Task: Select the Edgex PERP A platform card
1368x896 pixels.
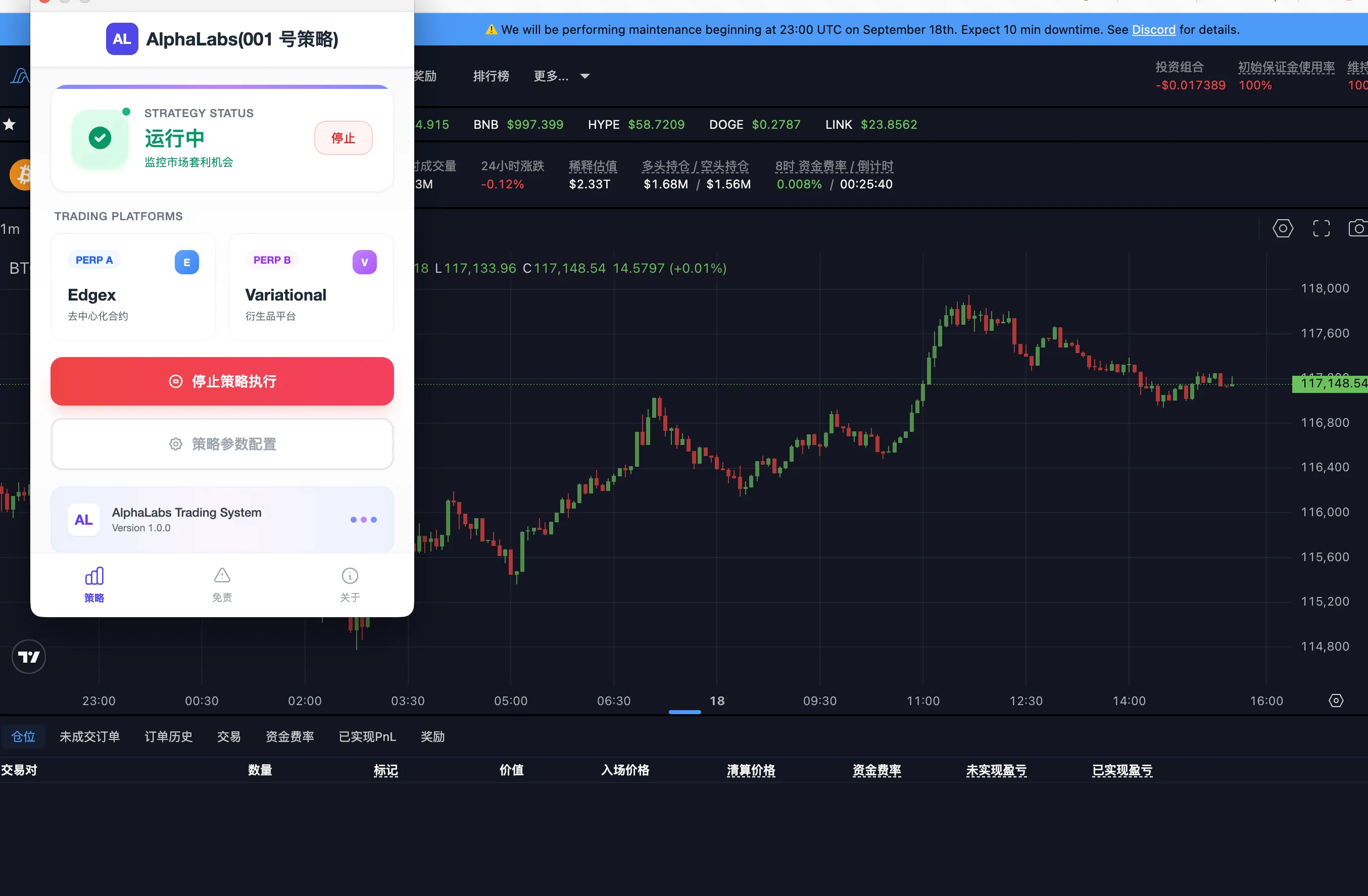Action: pyautogui.click(x=133, y=286)
